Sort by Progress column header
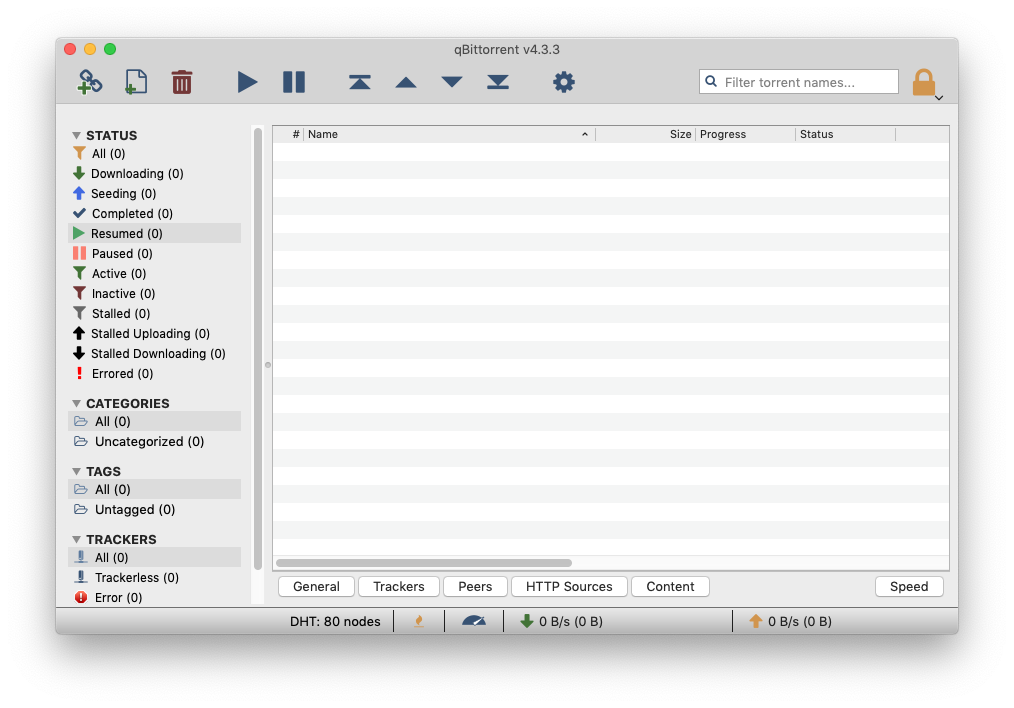The image size is (1014, 708). click(x=746, y=134)
